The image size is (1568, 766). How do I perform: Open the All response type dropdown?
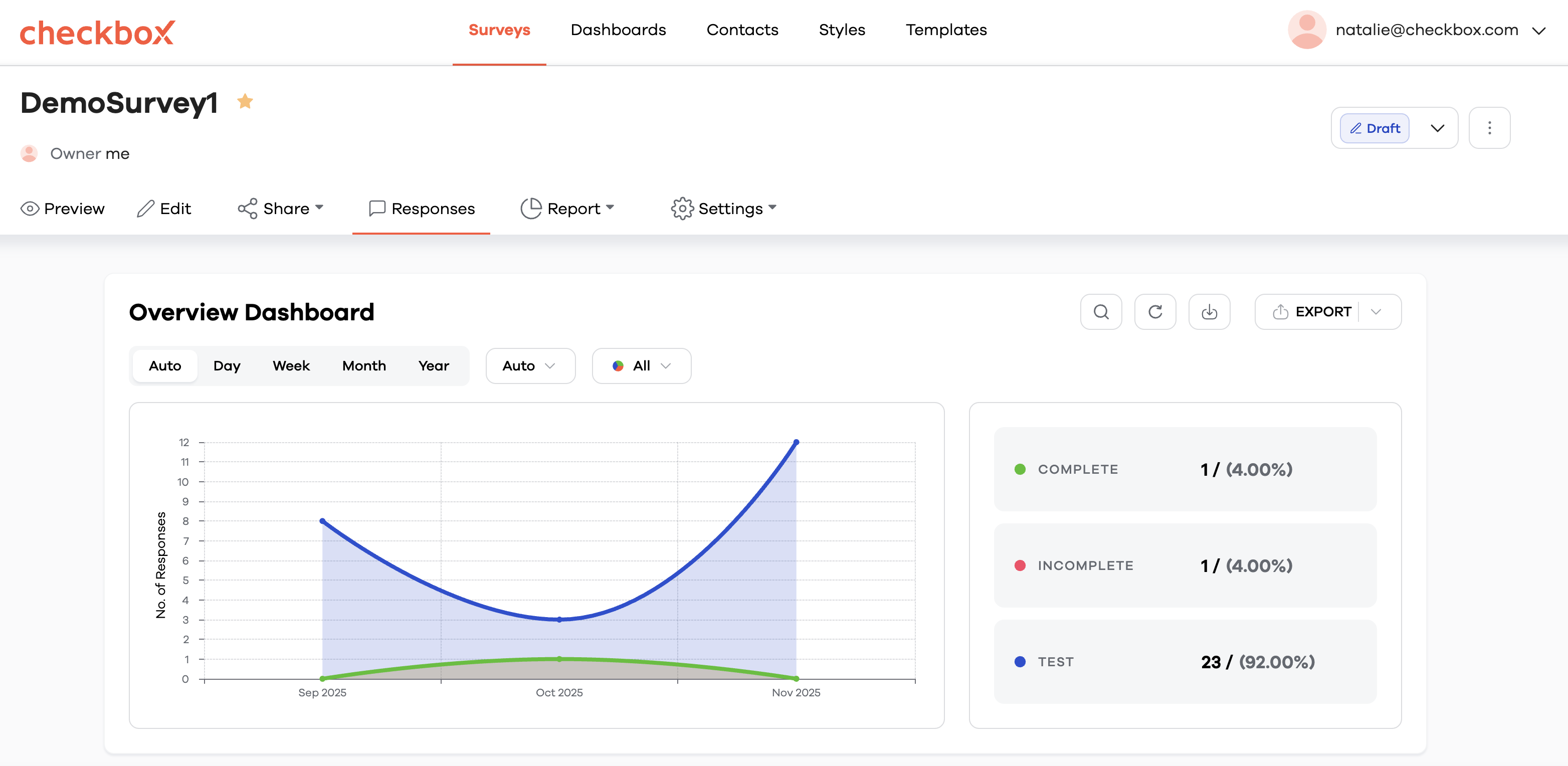641,366
